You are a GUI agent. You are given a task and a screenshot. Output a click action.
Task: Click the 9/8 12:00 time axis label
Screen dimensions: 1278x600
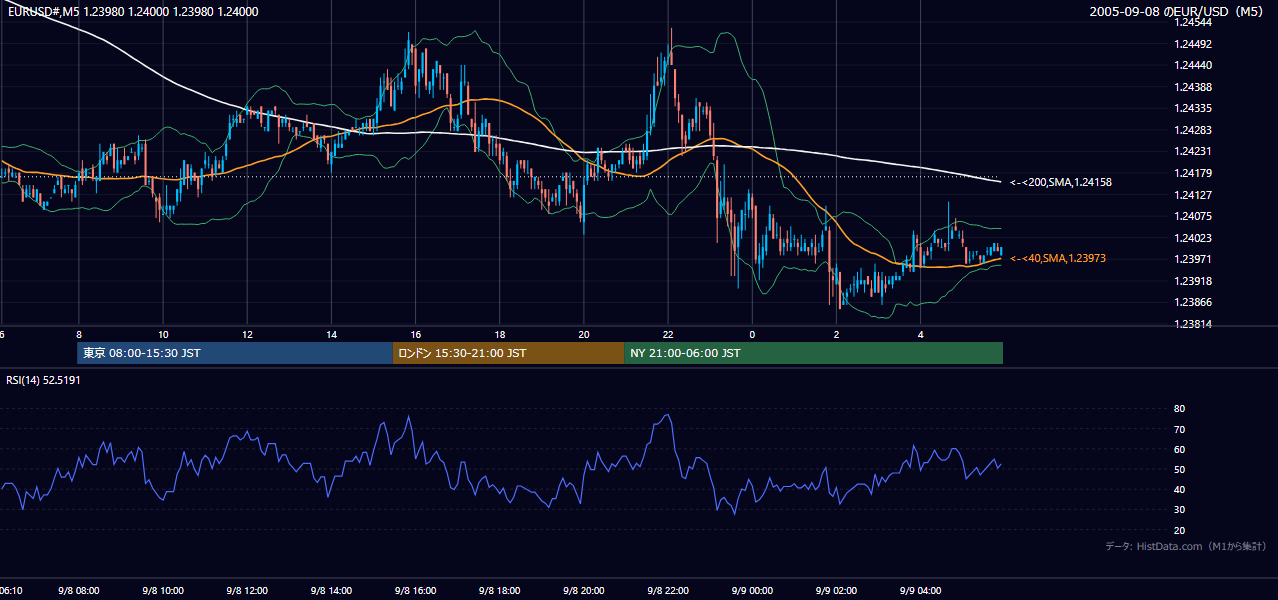[247, 590]
